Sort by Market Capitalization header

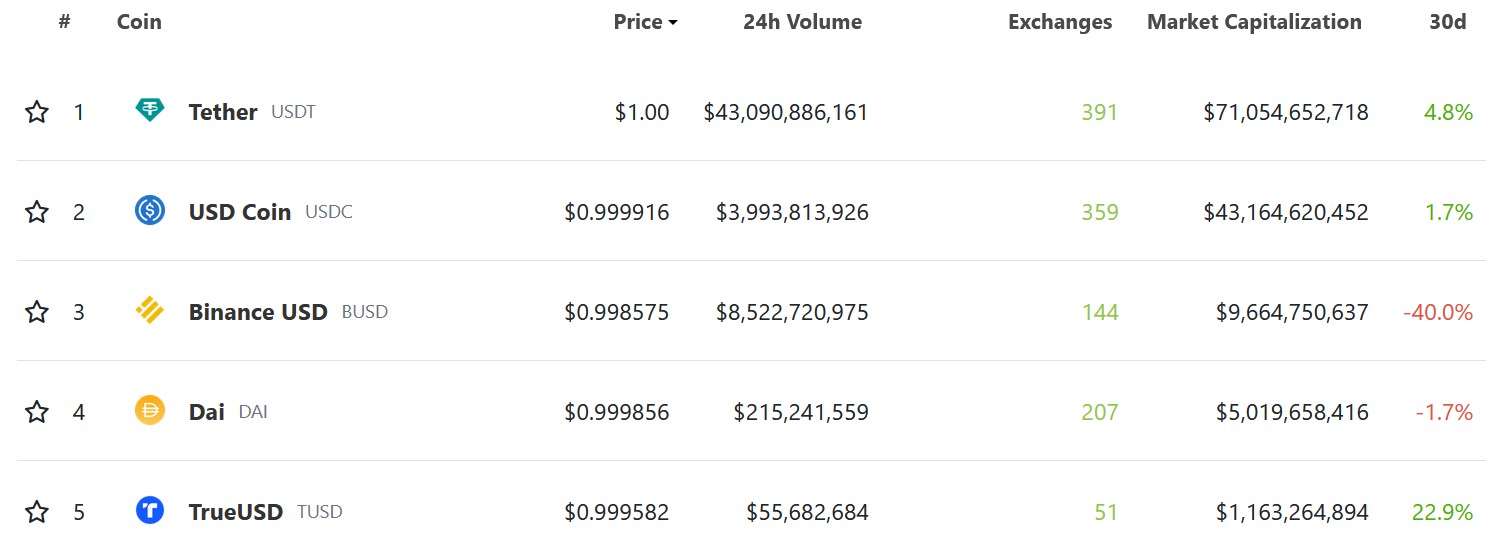pos(1254,22)
